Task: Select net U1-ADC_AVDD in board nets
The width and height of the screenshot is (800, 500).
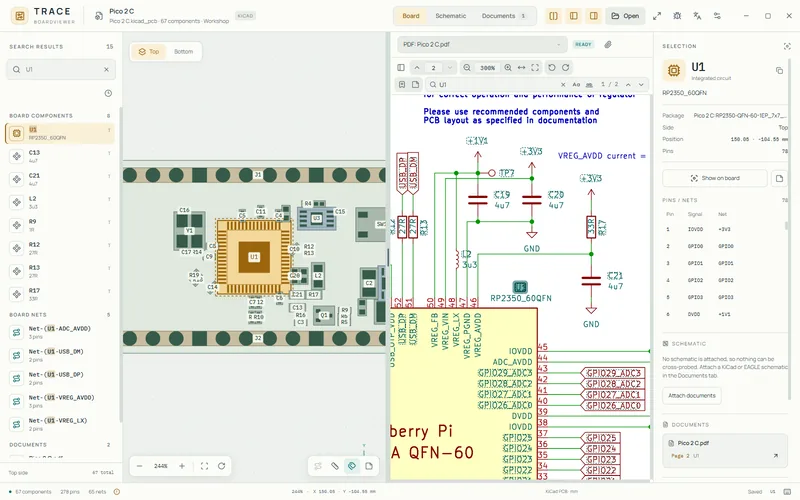Action: (60, 333)
